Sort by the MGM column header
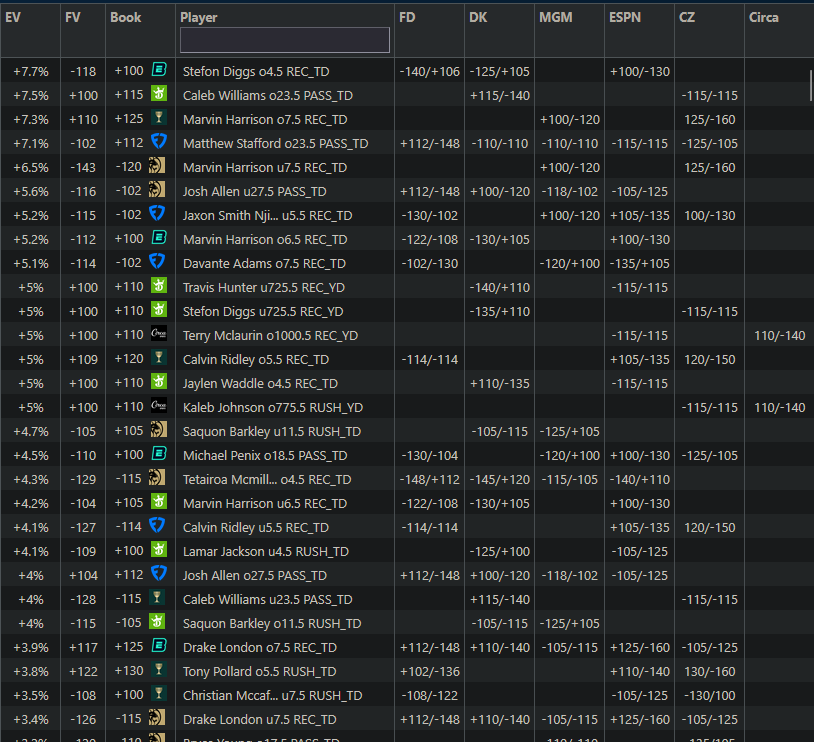Screen dimensions: 814x742 555,18
